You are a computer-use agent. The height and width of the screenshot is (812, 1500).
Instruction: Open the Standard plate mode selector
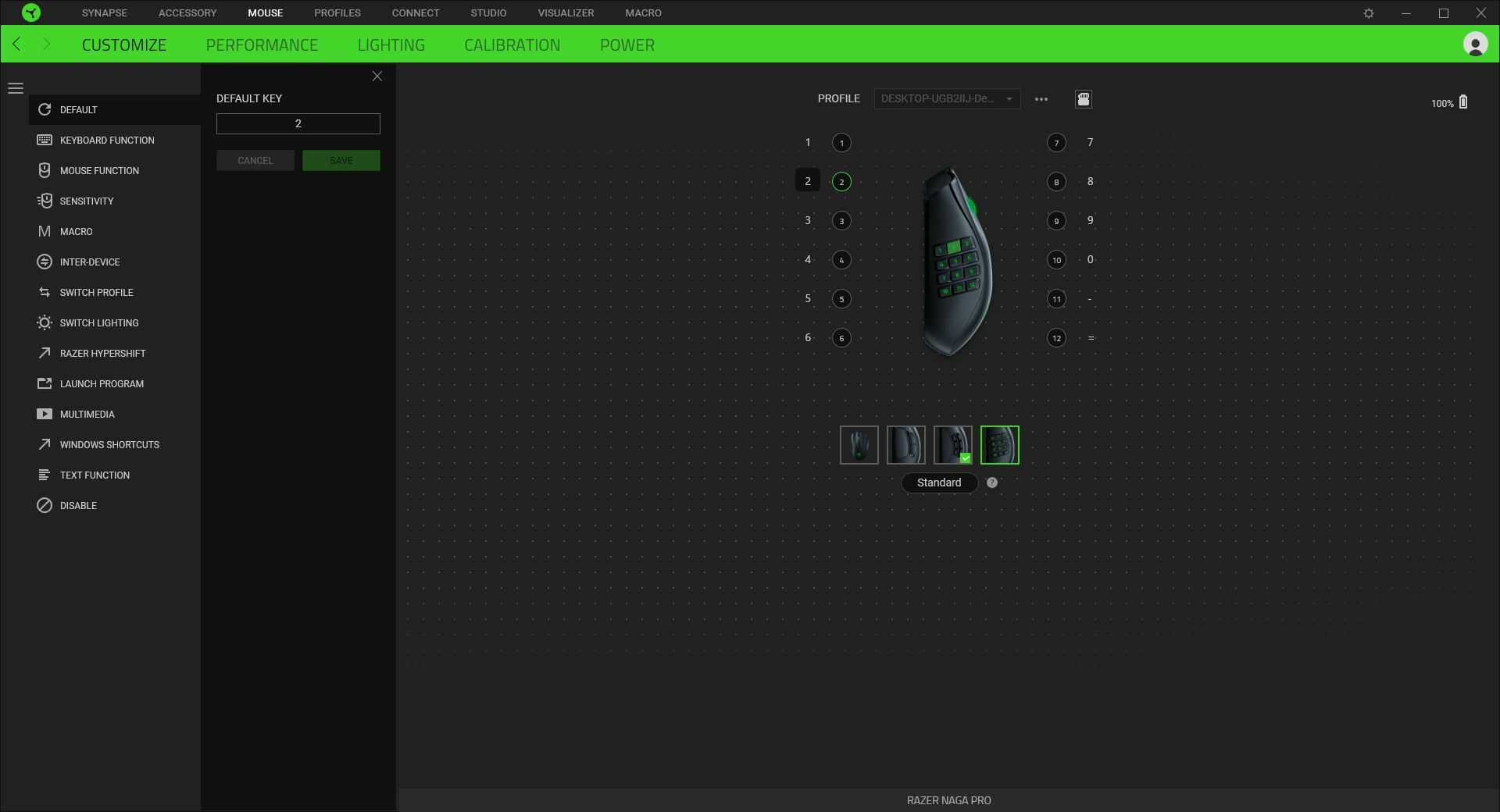[938, 483]
